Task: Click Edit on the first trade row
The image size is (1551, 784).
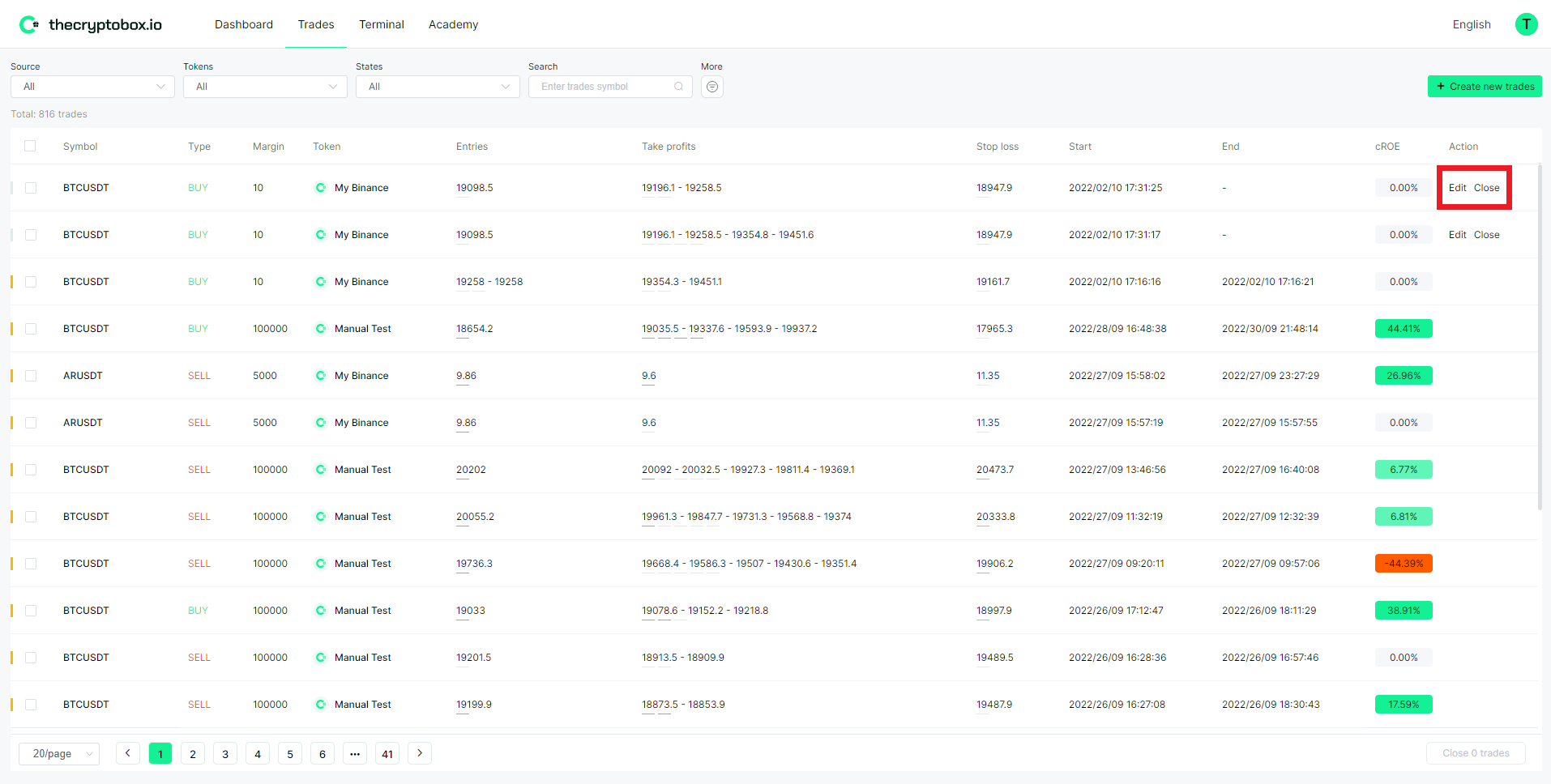Action: pos(1457,188)
